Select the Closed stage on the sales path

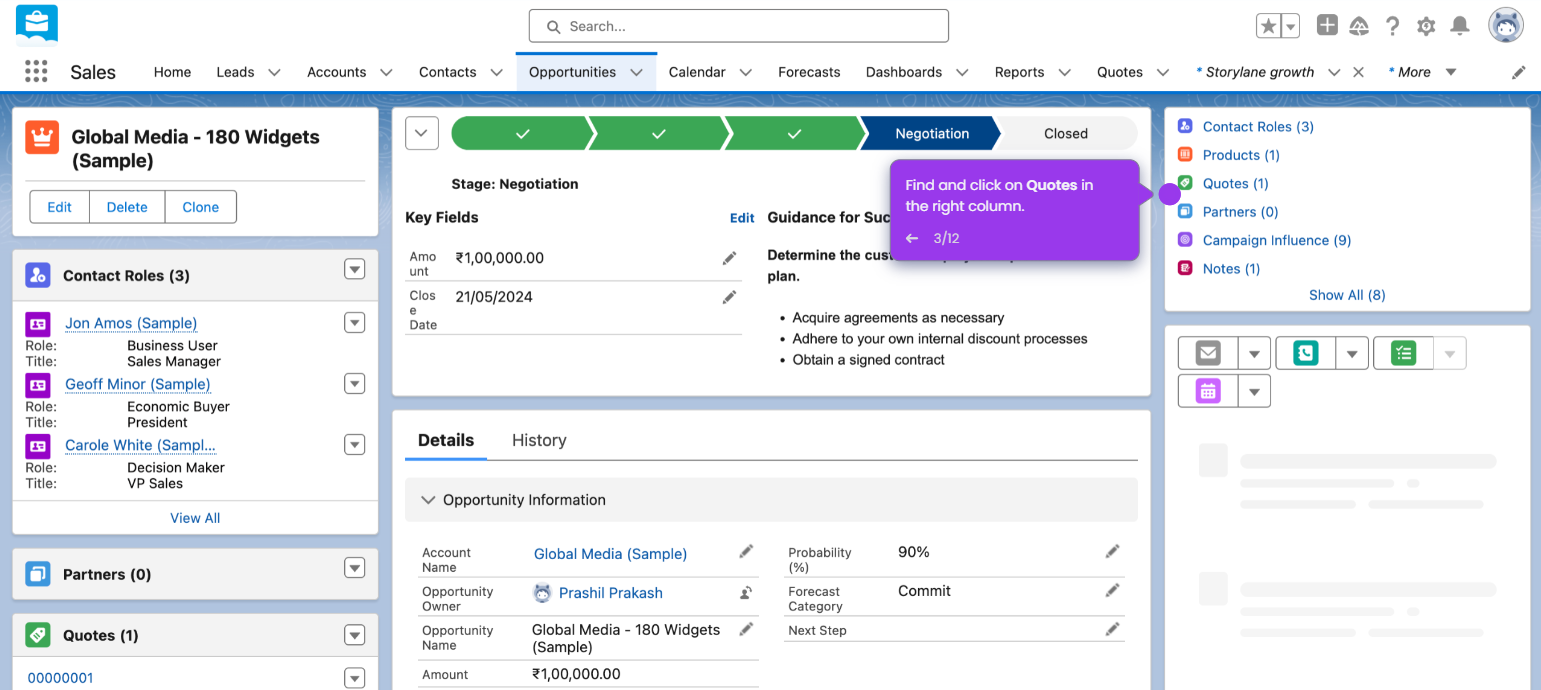coord(1065,133)
